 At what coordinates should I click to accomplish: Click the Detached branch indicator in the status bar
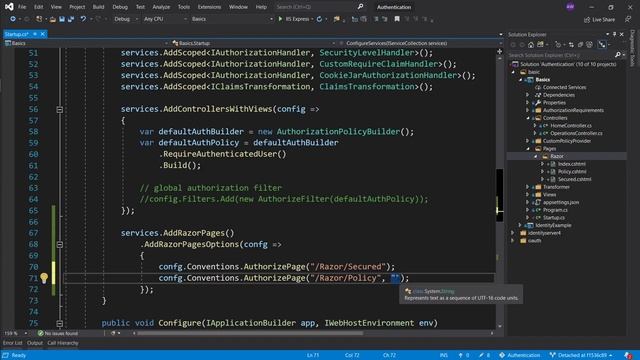pyautogui.click(x=581, y=355)
